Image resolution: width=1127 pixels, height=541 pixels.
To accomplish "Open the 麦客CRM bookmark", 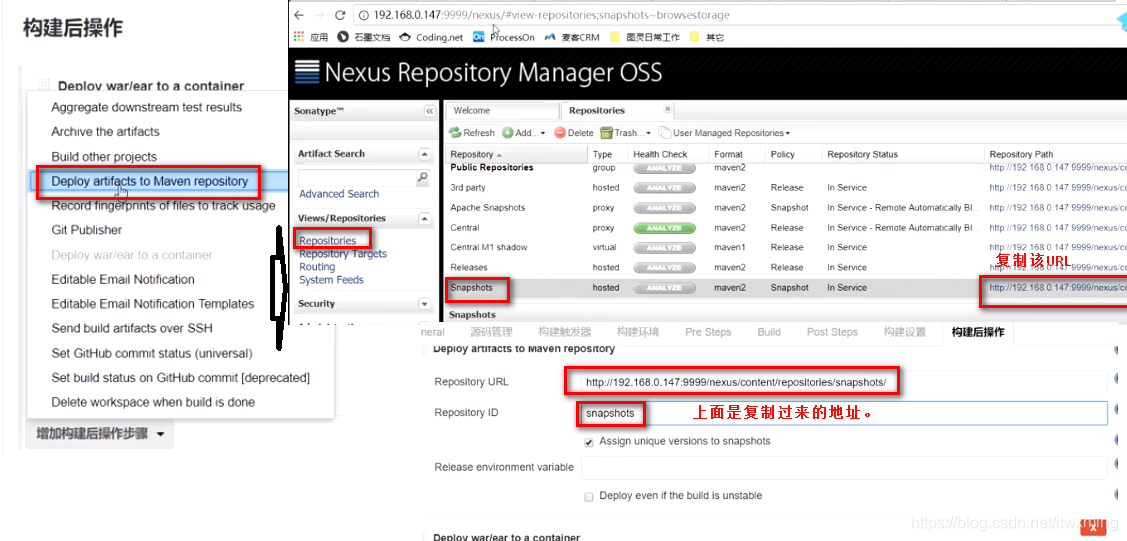I will (572, 37).
